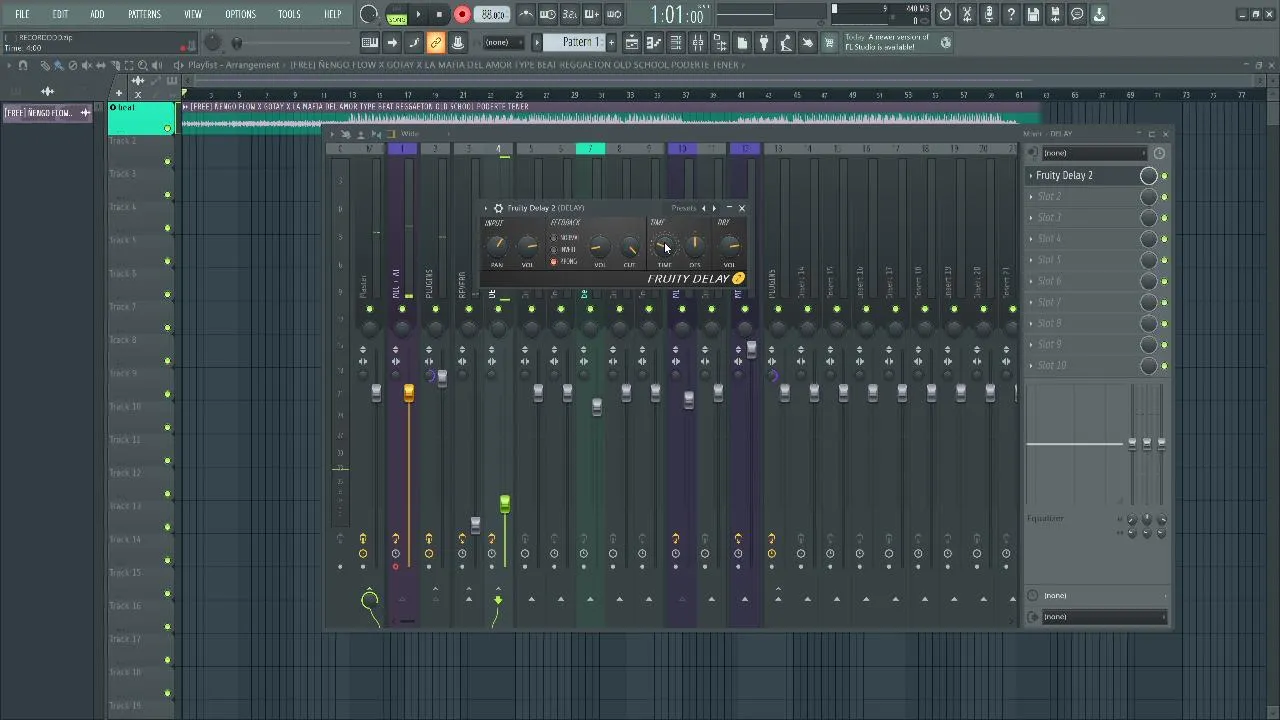Click the tempo display field
Image resolution: width=1280 pixels, height=720 pixels.
coord(492,14)
